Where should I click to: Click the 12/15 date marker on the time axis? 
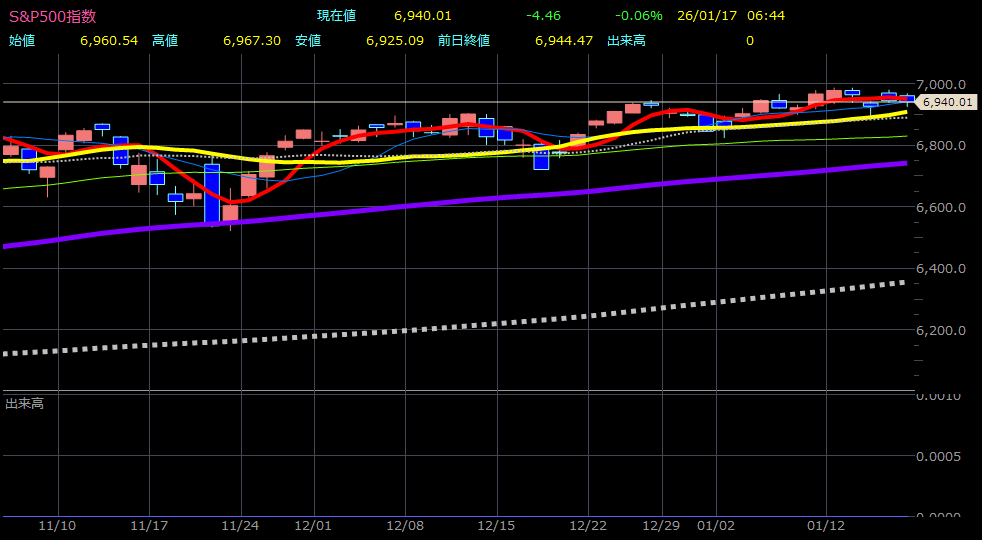click(x=496, y=525)
